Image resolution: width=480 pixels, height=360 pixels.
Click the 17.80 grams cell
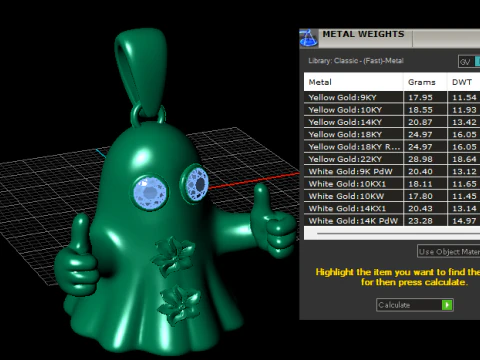(425, 196)
